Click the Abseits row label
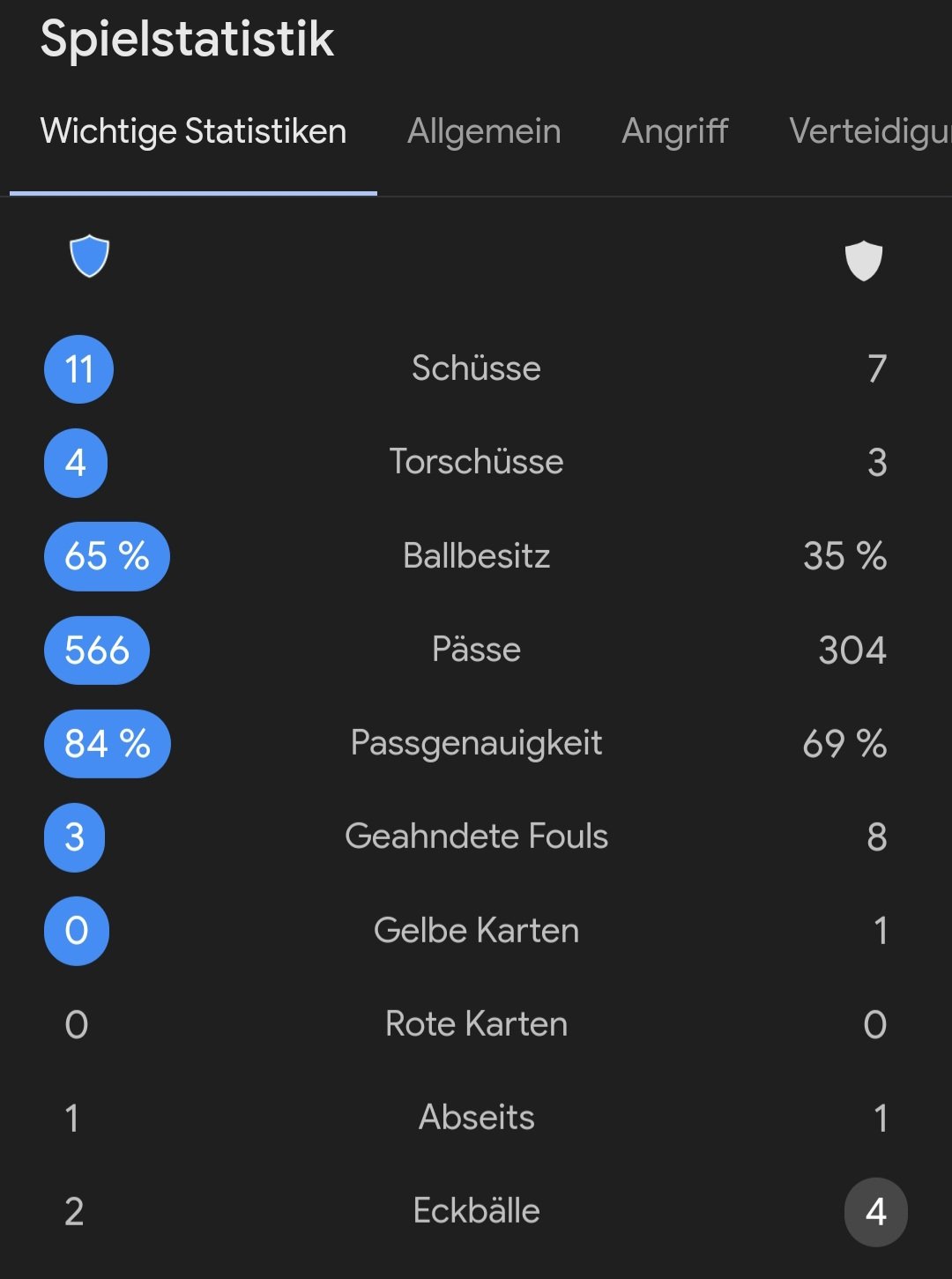This screenshot has height=1279, width=952. 476,1117
